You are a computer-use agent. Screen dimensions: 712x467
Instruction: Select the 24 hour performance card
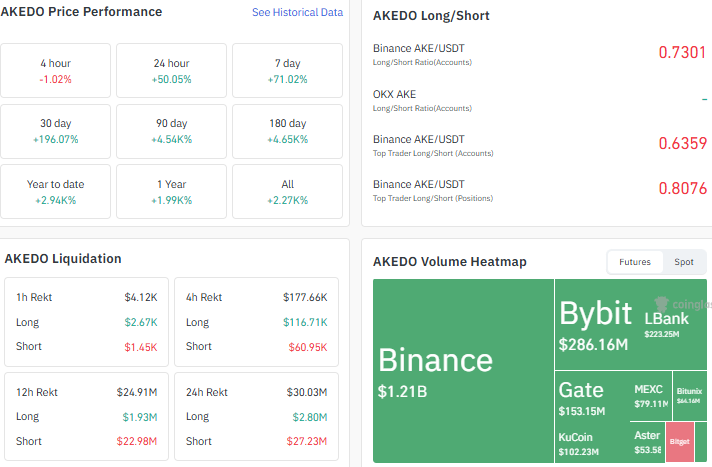[171, 70]
